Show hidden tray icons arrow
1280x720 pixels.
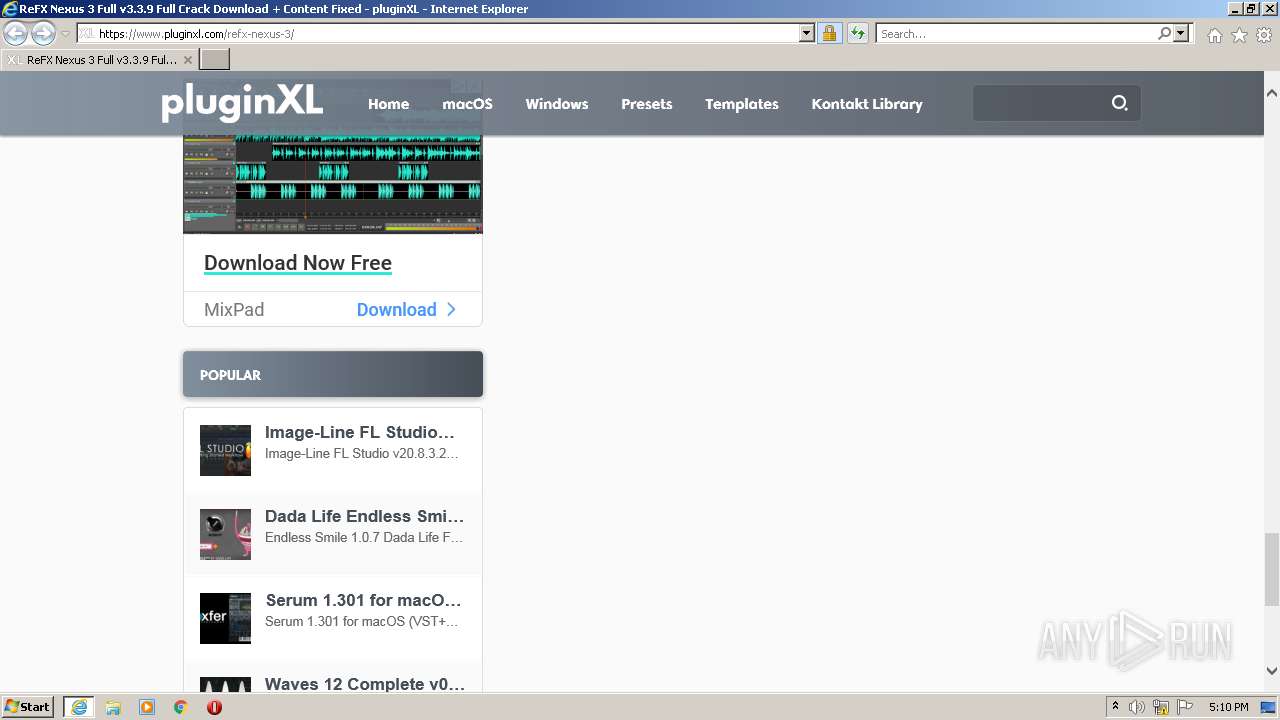[1115, 707]
